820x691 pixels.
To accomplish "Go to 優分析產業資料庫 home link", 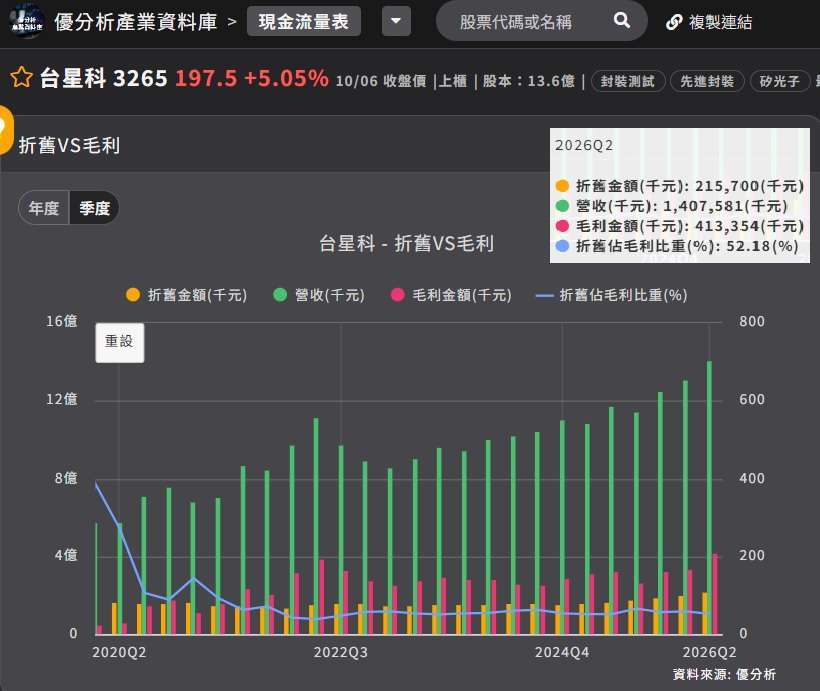I will [135, 22].
